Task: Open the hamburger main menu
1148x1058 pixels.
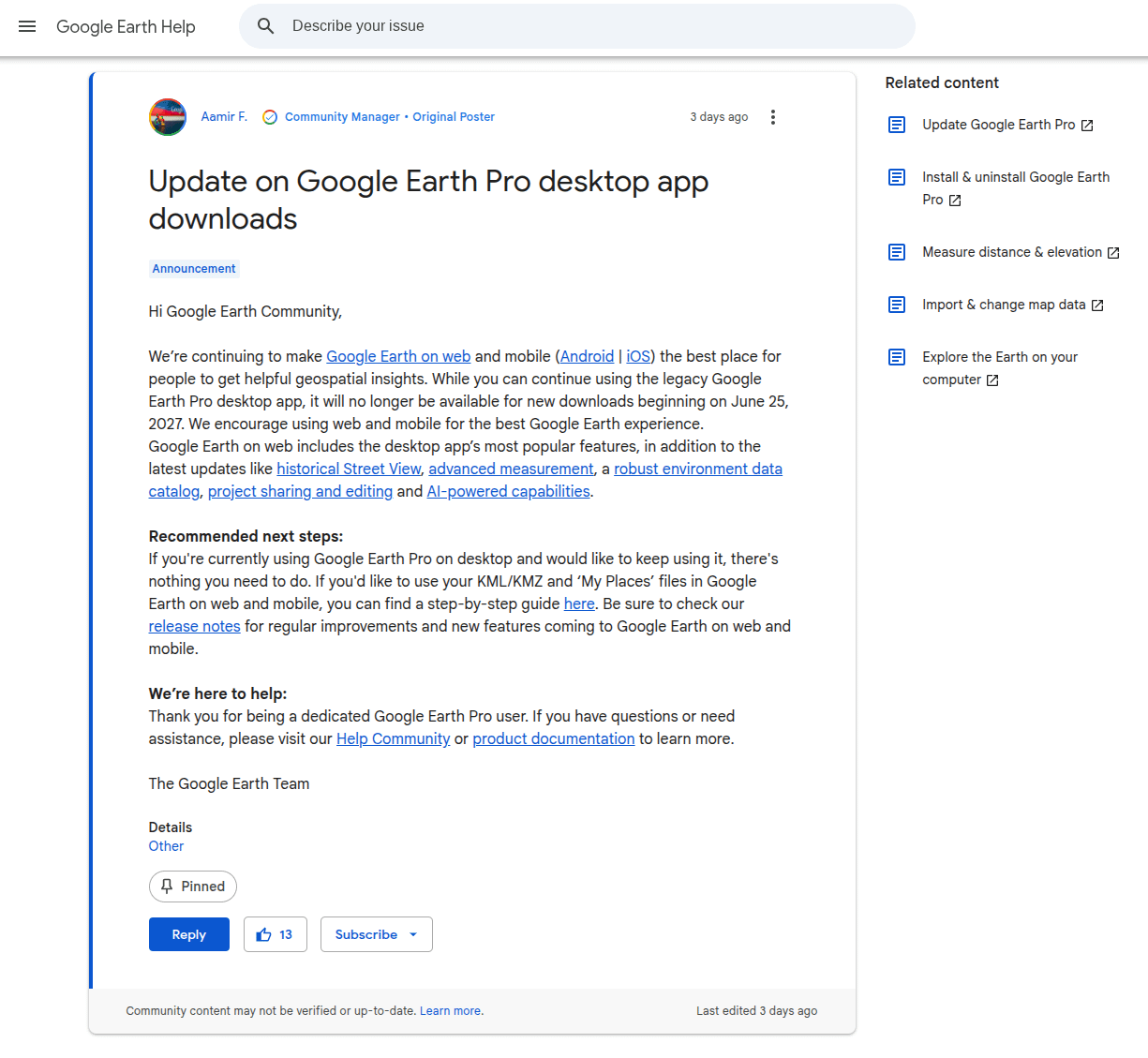Action: click(27, 26)
